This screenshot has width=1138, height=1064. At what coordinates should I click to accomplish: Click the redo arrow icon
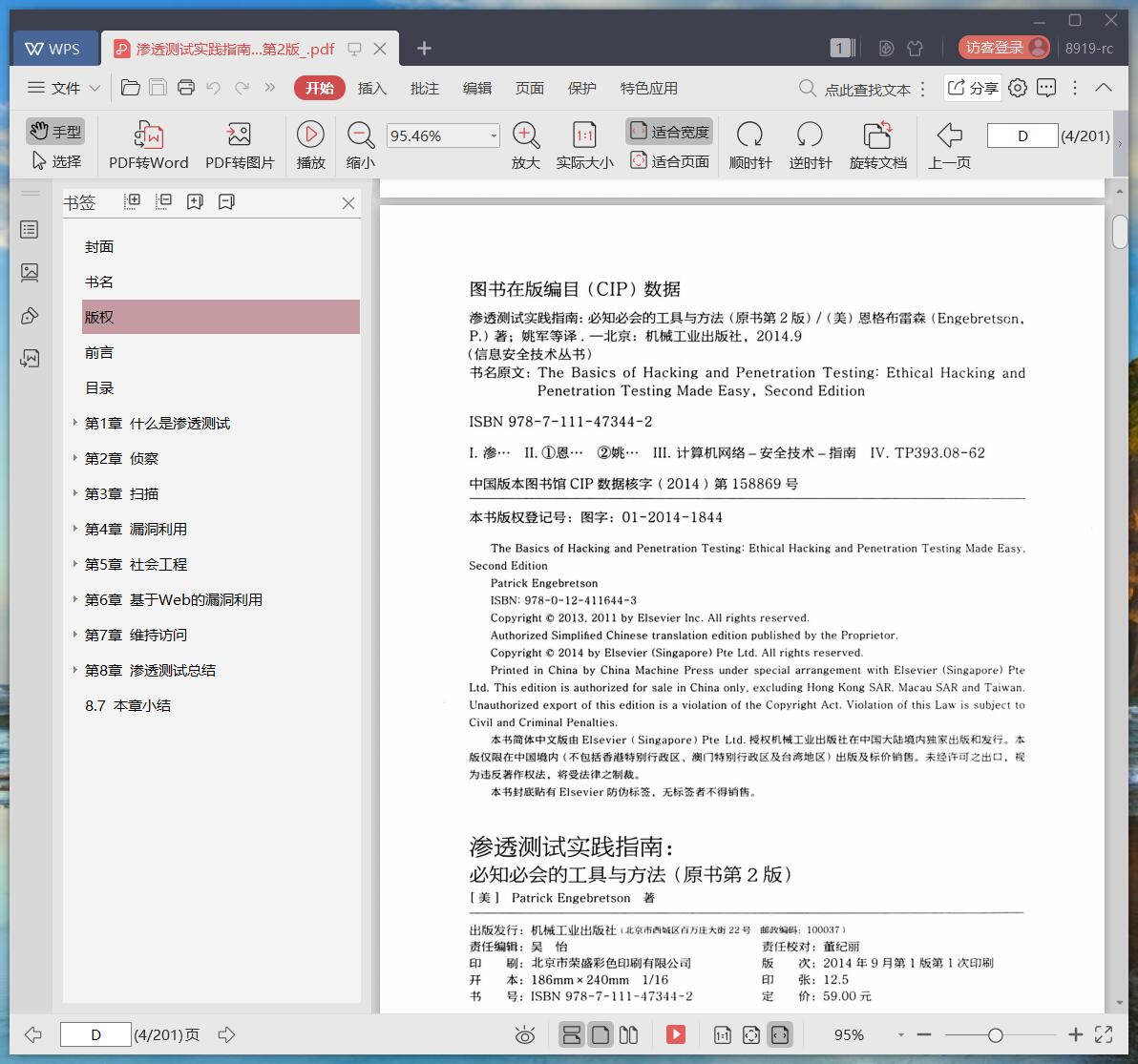tap(242, 88)
